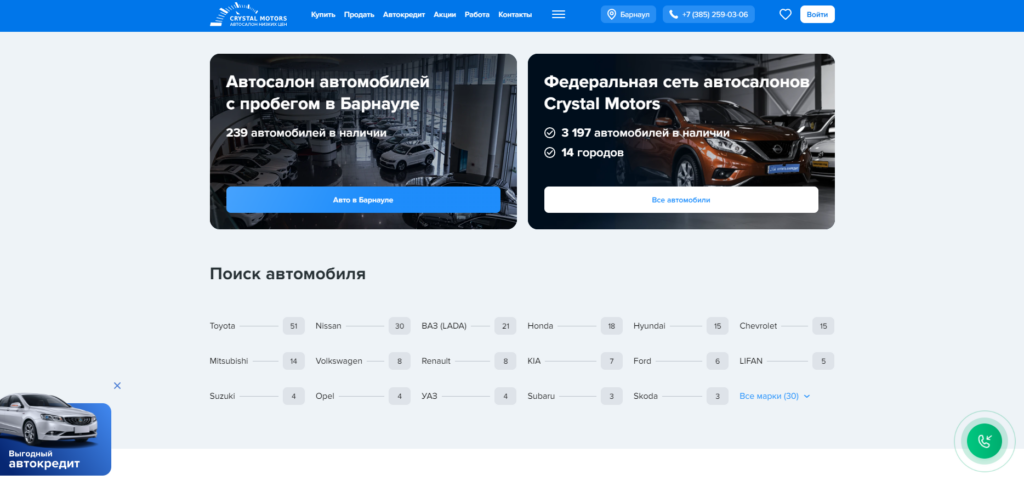The height and width of the screenshot is (480, 1024).
Task: Click the Федеральная сеть автосалонов card title
Action: pos(677,93)
